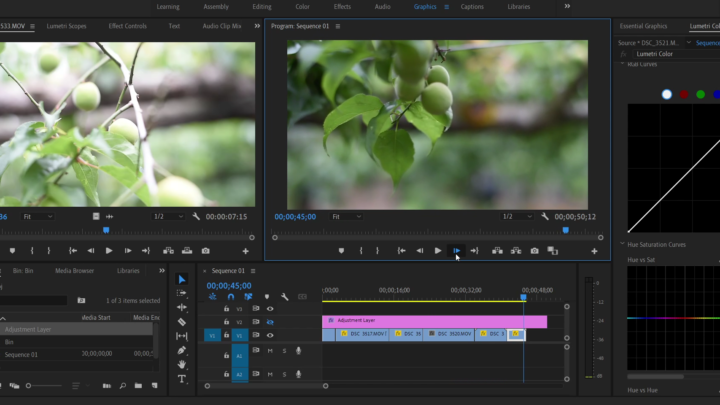The image size is (720, 405).
Task: Select the Track Select Forward tool
Action: coord(182,293)
